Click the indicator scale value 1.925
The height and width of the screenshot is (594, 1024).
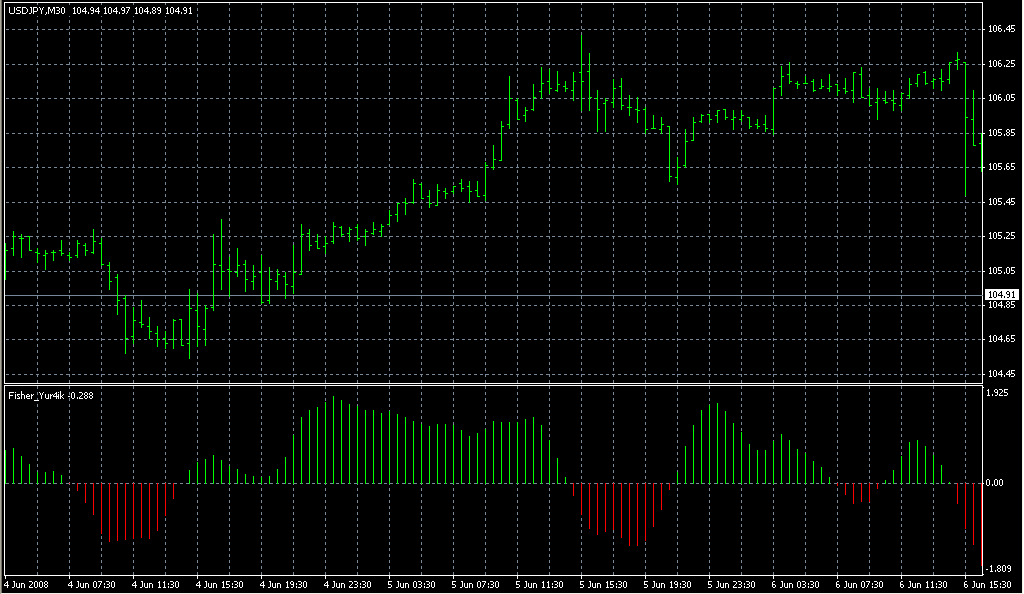click(x=998, y=393)
